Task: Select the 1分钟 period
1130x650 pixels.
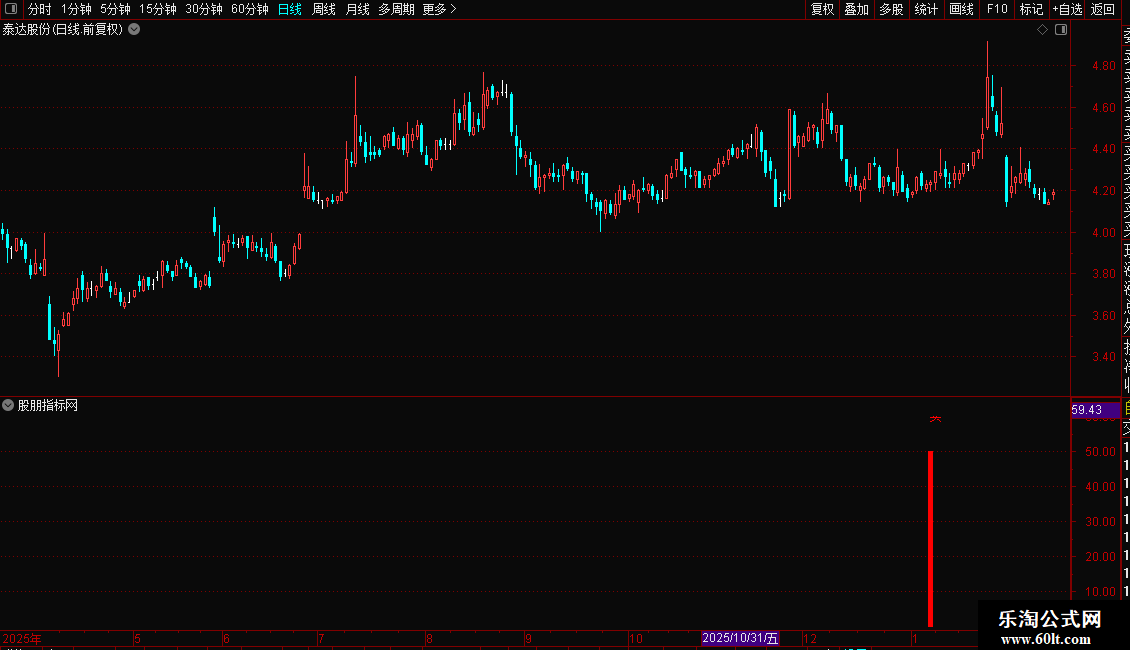Action: pyautogui.click(x=76, y=9)
